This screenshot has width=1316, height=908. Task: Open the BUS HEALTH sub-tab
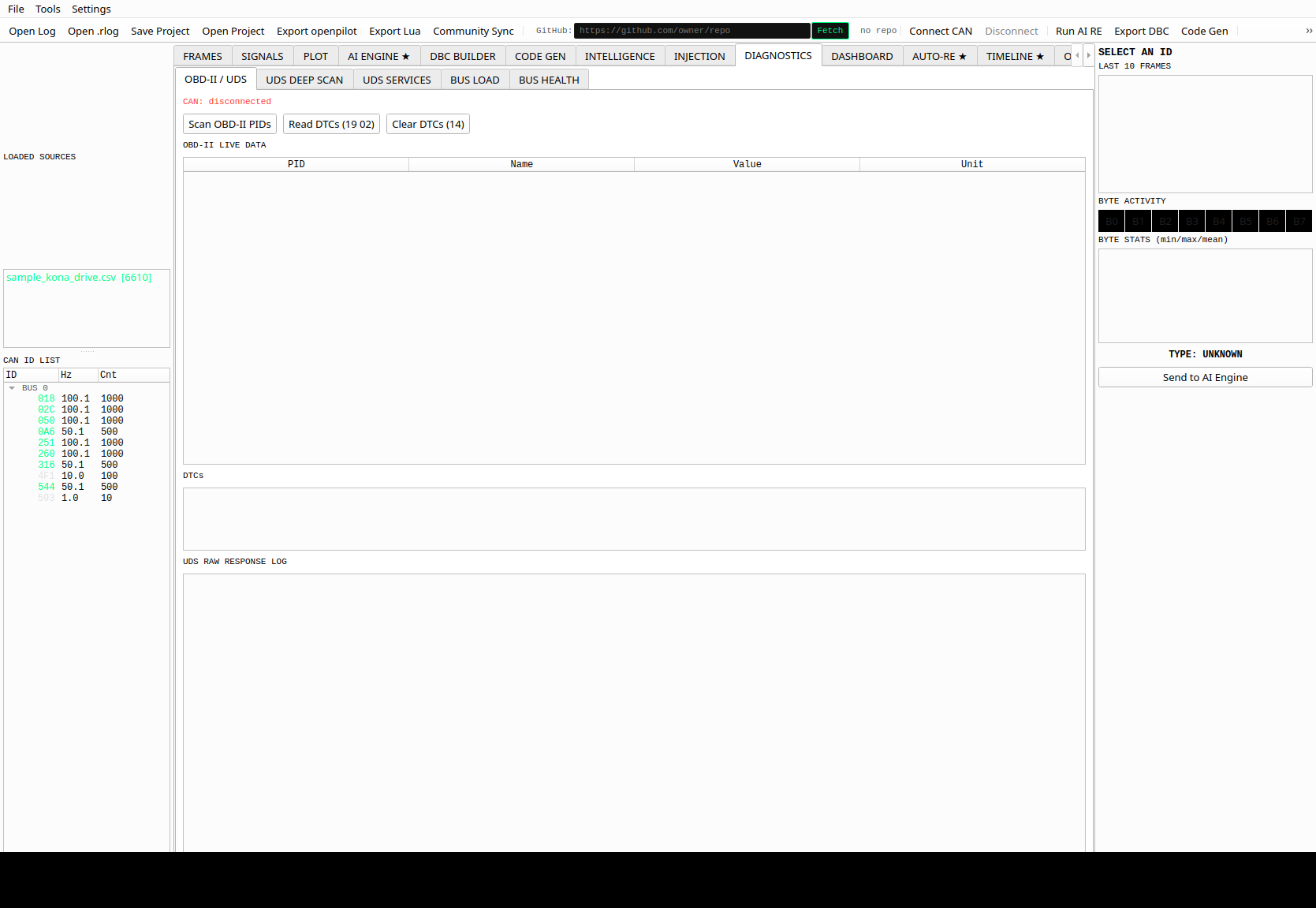pyautogui.click(x=549, y=80)
